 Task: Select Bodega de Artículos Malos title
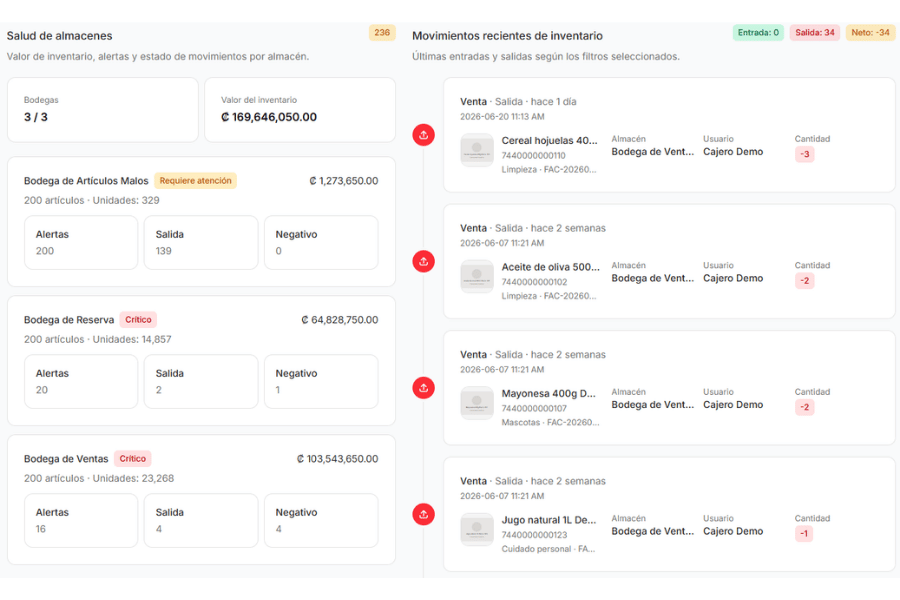click(86, 181)
